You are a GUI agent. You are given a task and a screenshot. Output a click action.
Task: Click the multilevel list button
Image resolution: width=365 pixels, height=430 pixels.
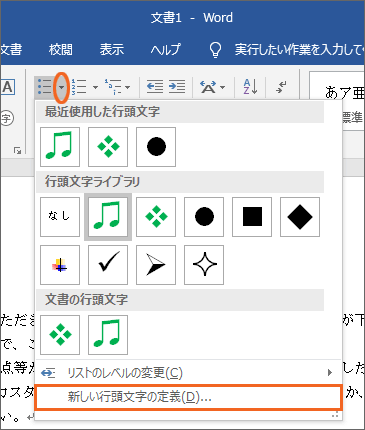[x=113, y=87]
